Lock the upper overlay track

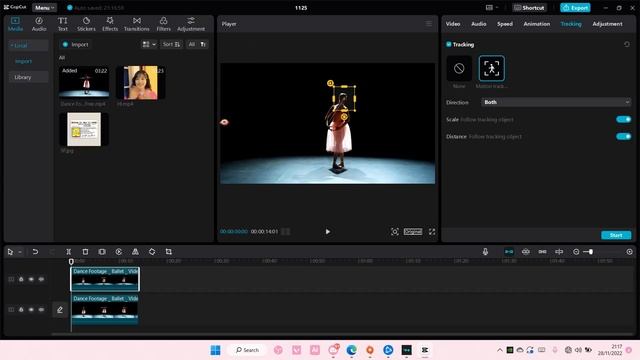21,279
